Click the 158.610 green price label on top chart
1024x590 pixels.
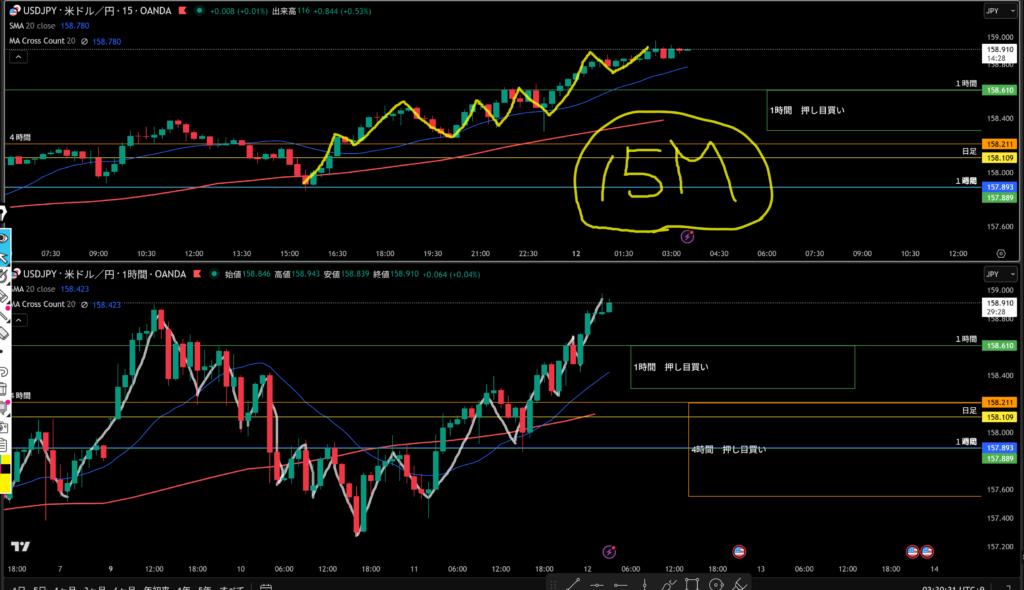point(1001,90)
